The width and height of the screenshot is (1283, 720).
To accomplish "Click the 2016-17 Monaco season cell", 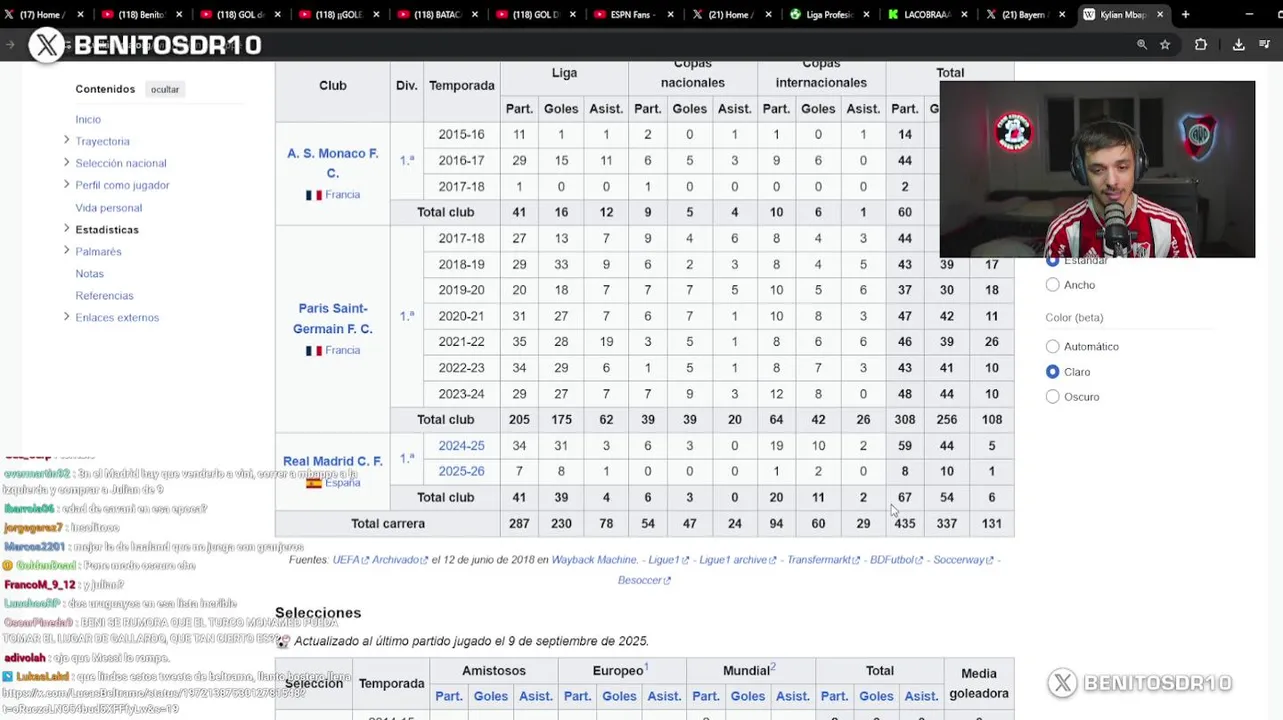I will click(461, 160).
